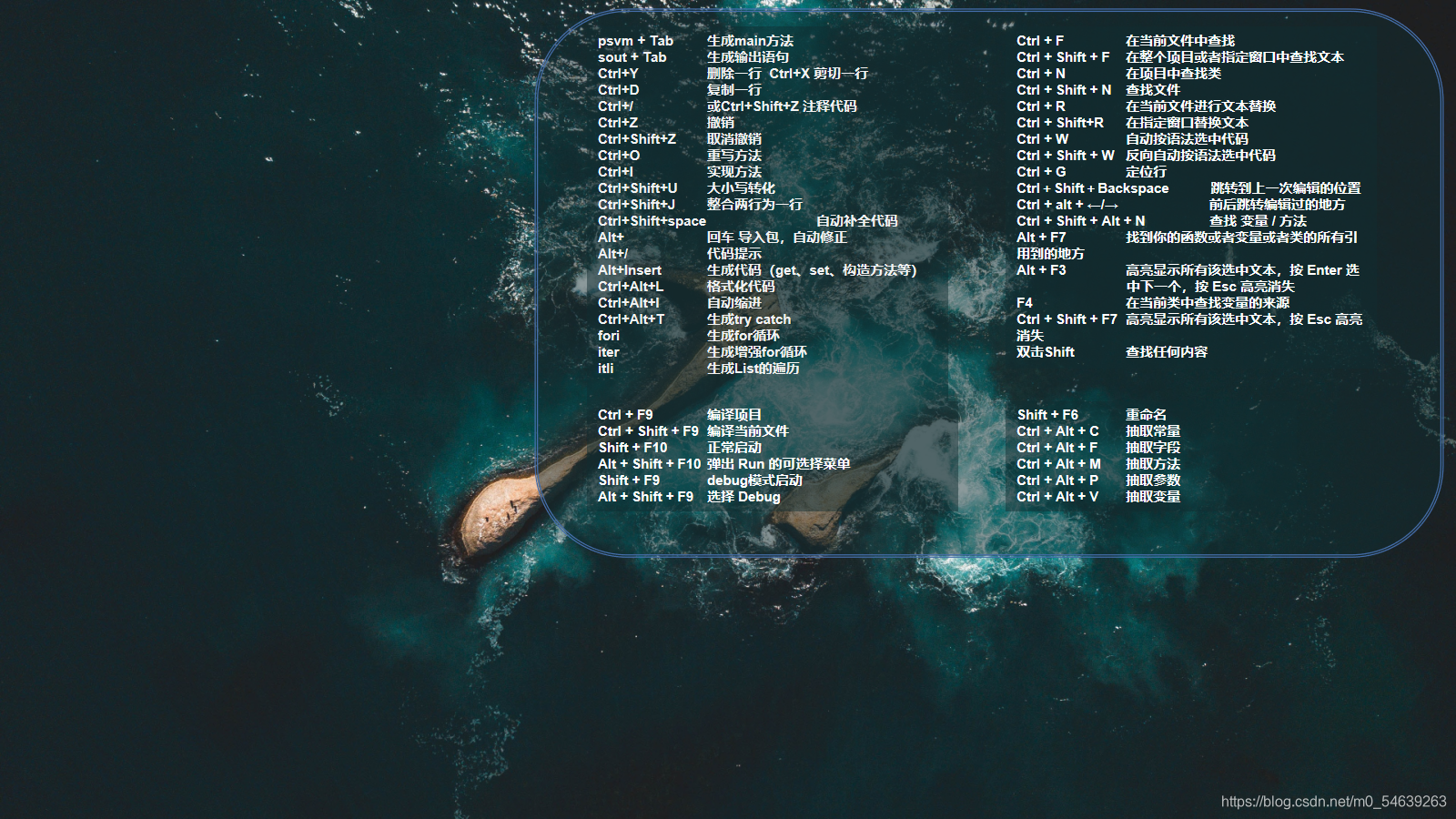Click the "Ctrl + Shift + F" shortcut text
Image resolution: width=1456 pixels, height=819 pixels.
1063,57
